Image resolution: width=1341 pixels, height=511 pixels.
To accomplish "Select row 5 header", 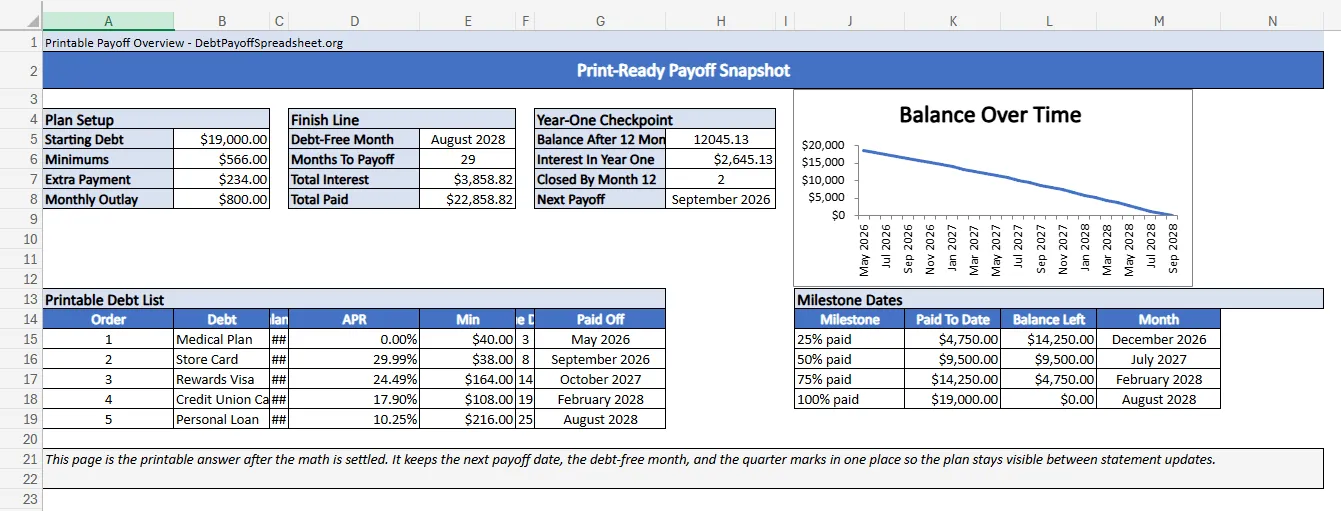I will [x=21, y=139].
